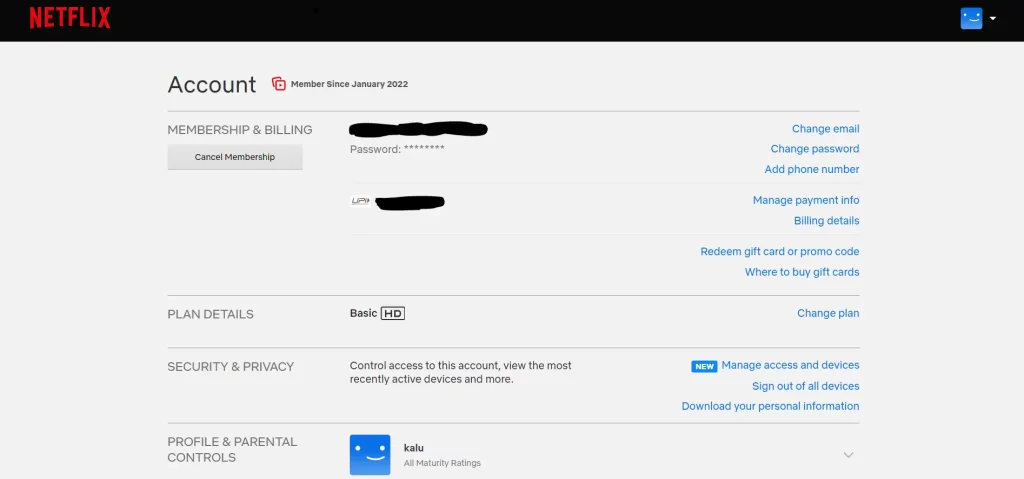Image resolution: width=1024 pixels, height=479 pixels.
Task: Click the PROFILE & PARENTAL CONTROLS label
Action: pyautogui.click(x=232, y=450)
